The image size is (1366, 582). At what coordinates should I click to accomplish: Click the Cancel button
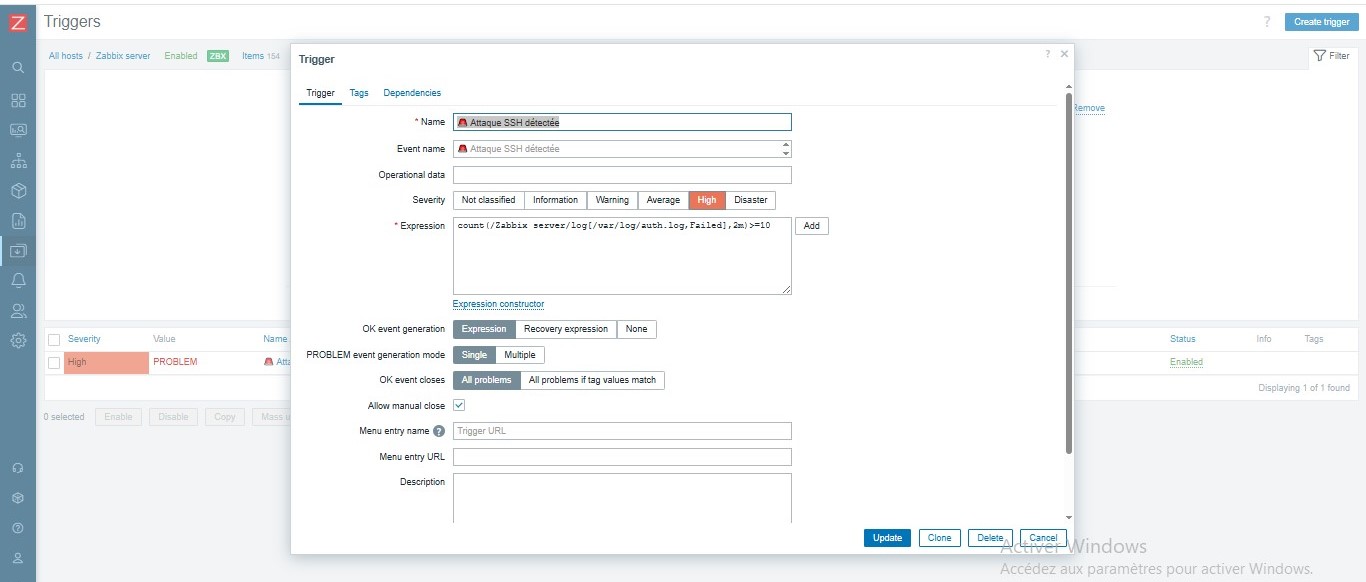(x=1043, y=538)
